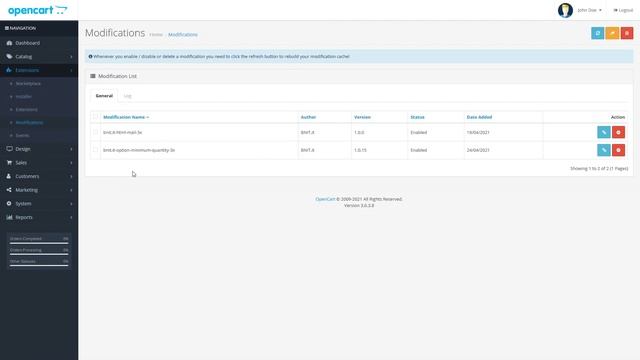Expand the Design menu arrow
Viewport: 640px width, 360px height.
tap(71, 149)
